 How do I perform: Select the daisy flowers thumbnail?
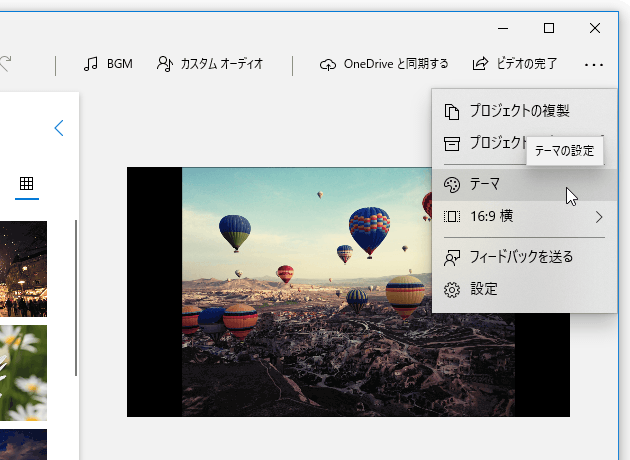23,373
